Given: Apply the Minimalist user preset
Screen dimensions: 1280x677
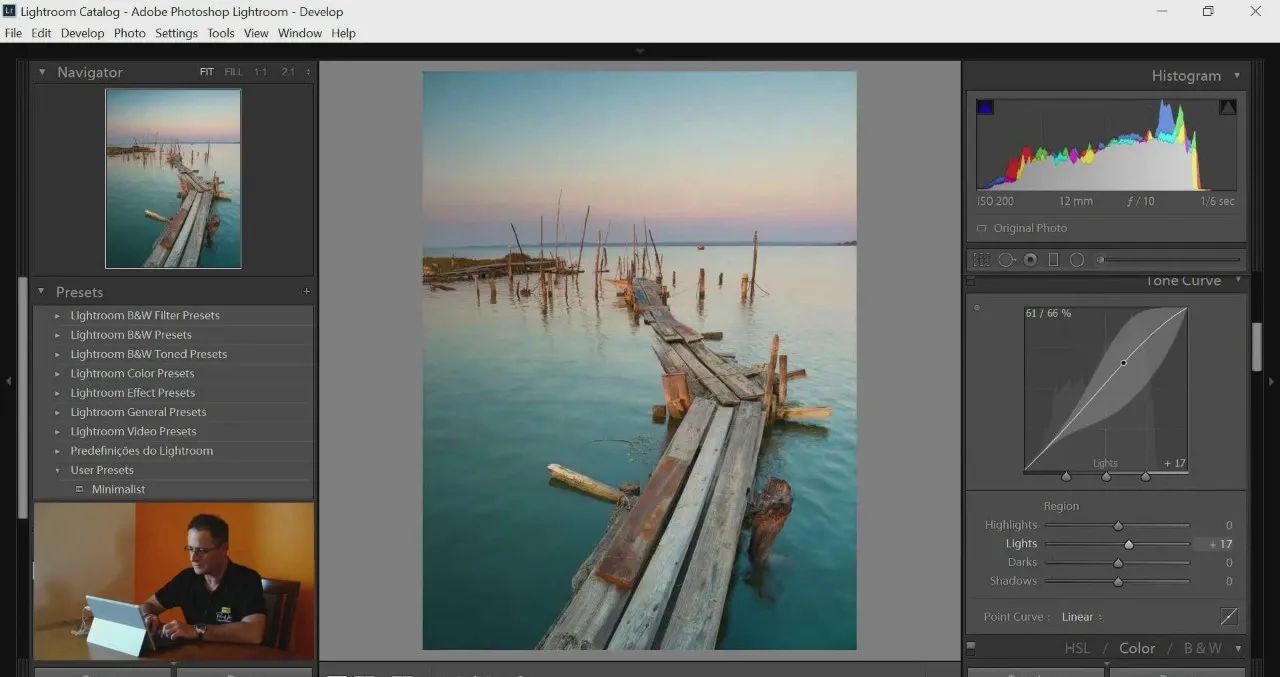Looking at the screenshot, I should (118, 489).
